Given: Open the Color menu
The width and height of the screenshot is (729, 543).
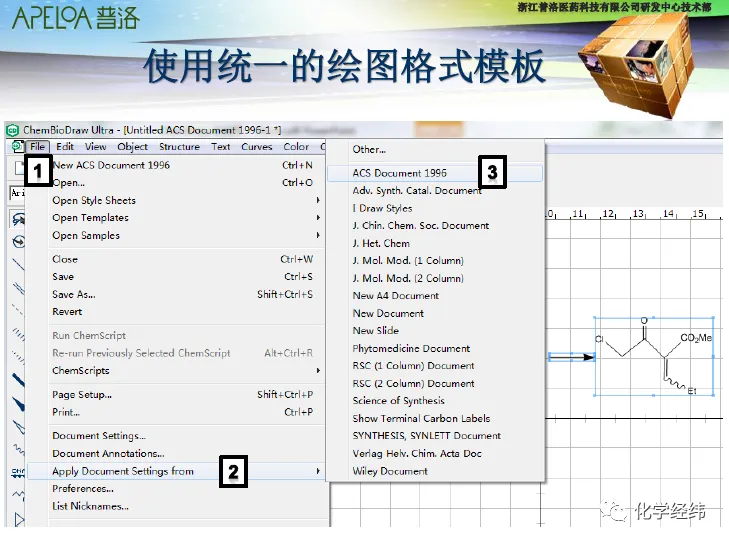Looking at the screenshot, I should tap(296, 147).
